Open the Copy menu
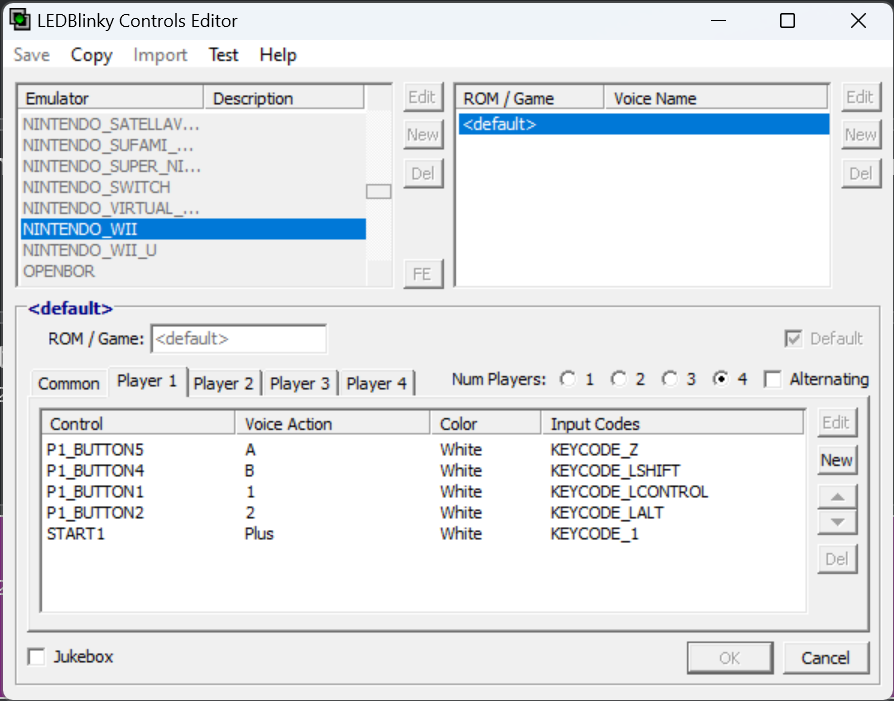The image size is (894, 701). click(91, 55)
